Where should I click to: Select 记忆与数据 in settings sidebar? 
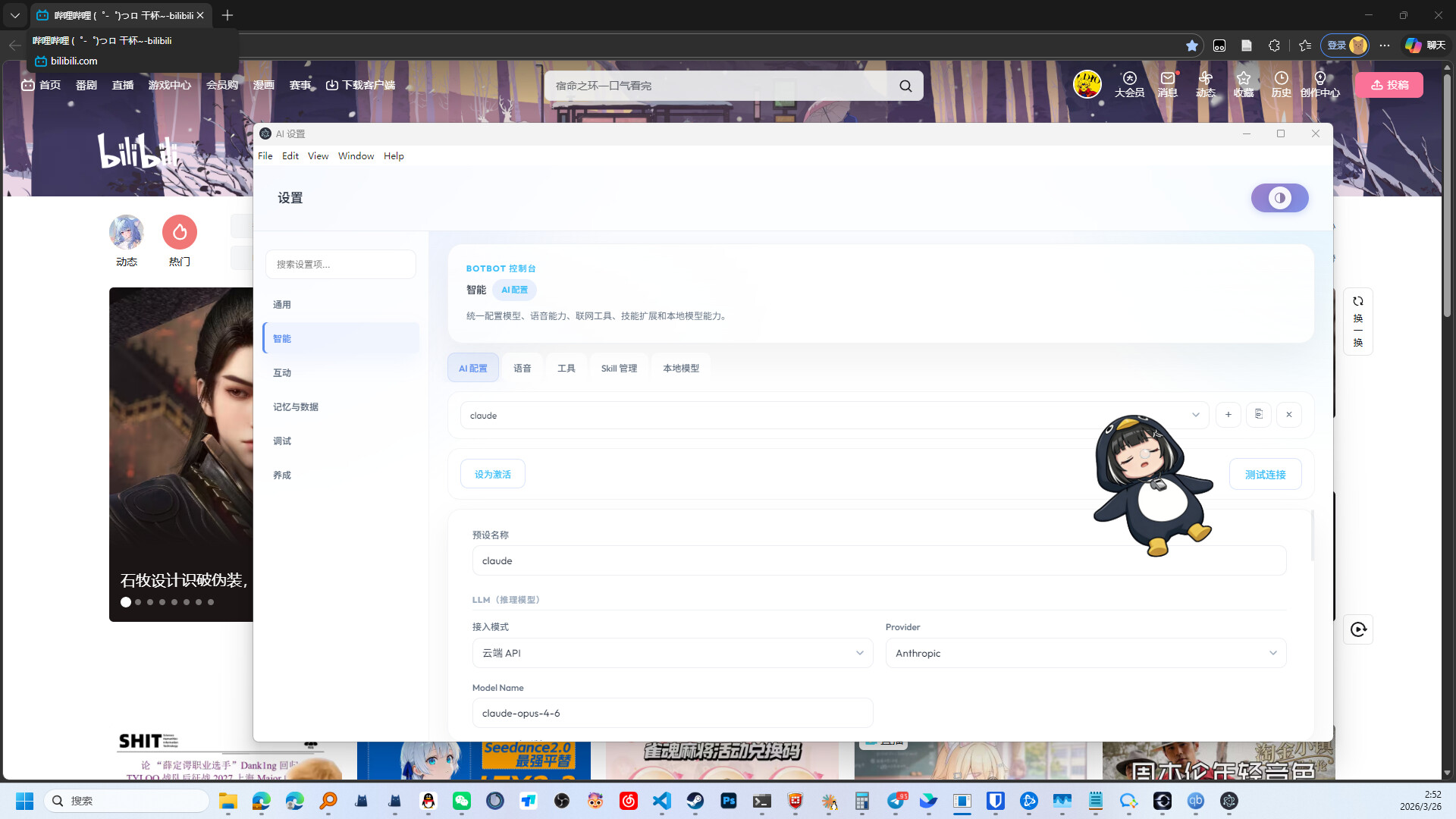[x=296, y=407]
